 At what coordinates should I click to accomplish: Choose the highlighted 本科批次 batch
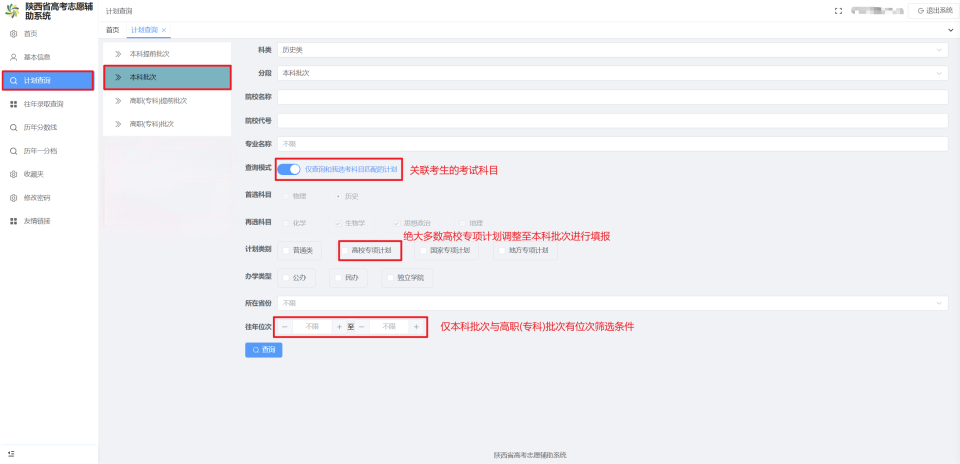[167, 78]
